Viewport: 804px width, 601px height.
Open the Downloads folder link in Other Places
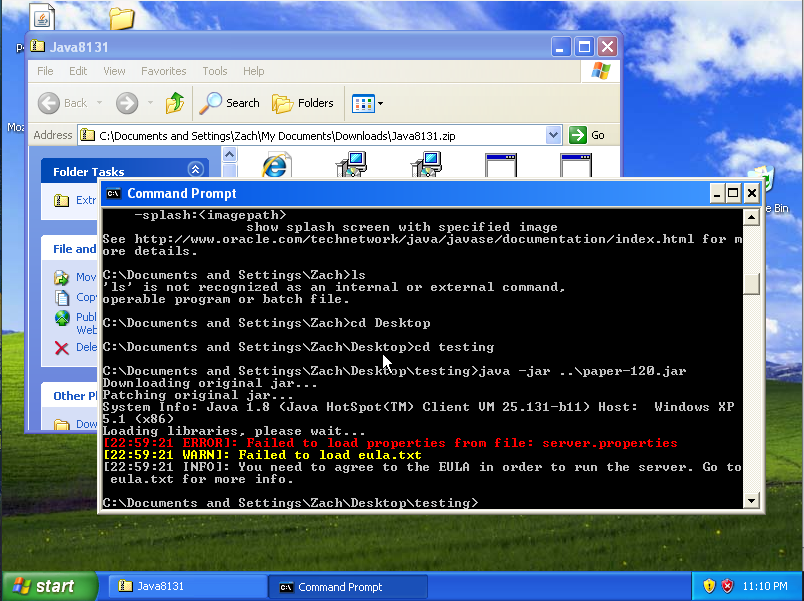click(76, 424)
